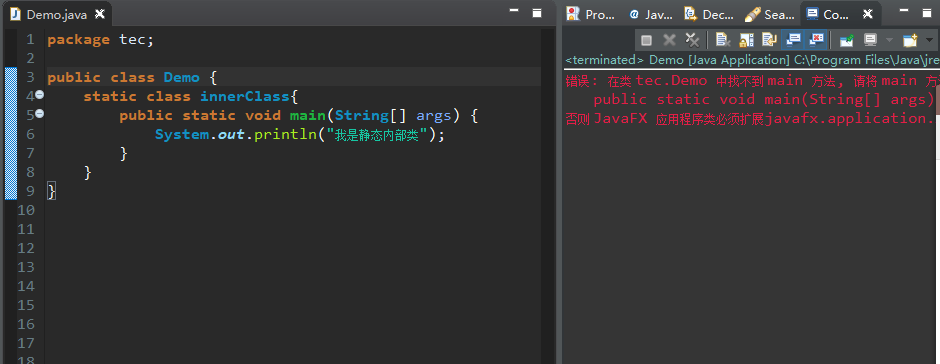
Task: Click 'String' type on line 5
Action: (361, 115)
